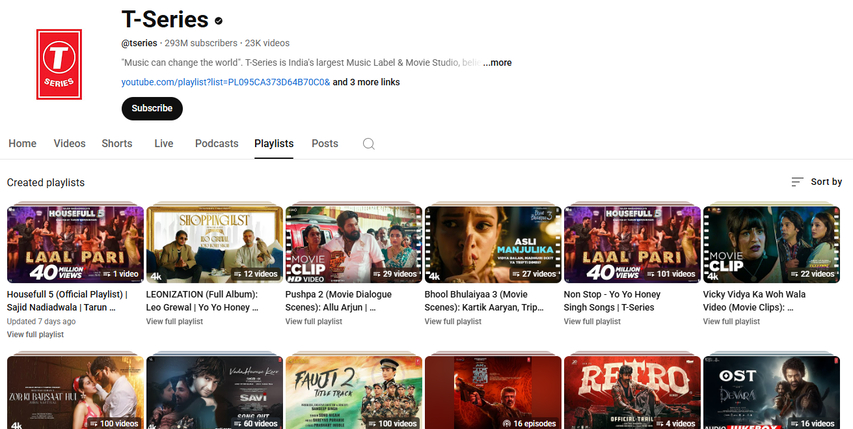Screen dimensions: 853x429
Task: Click 'Updated 7 days ago' text
Action: [41, 321]
